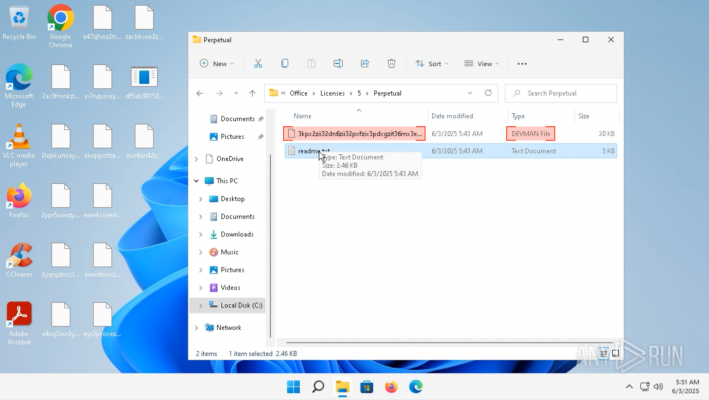Switch to details view layout icon
Screen dimensions: 709x400
[604, 353]
